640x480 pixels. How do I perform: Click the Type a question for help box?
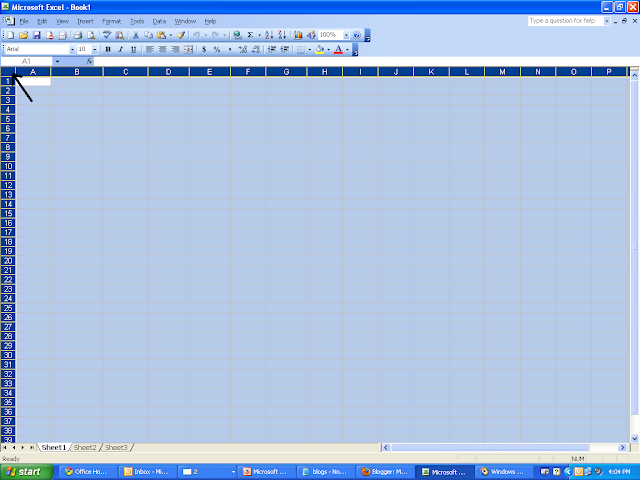click(x=566, y=21)
